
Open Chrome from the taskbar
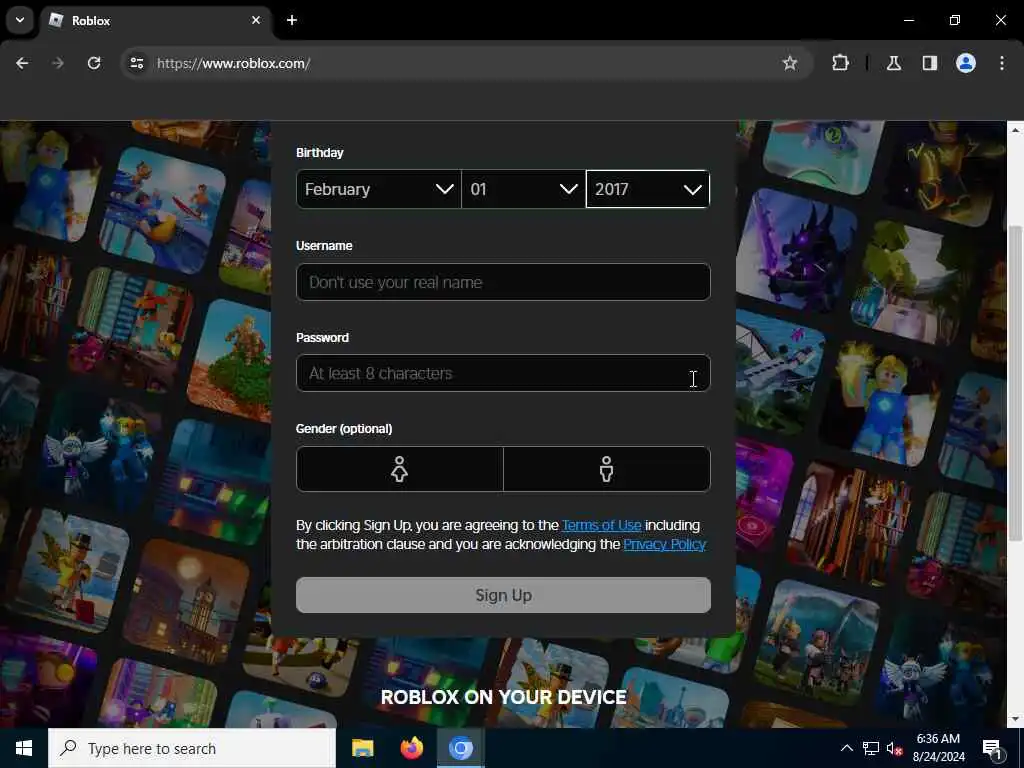click(x=460, y=748)
